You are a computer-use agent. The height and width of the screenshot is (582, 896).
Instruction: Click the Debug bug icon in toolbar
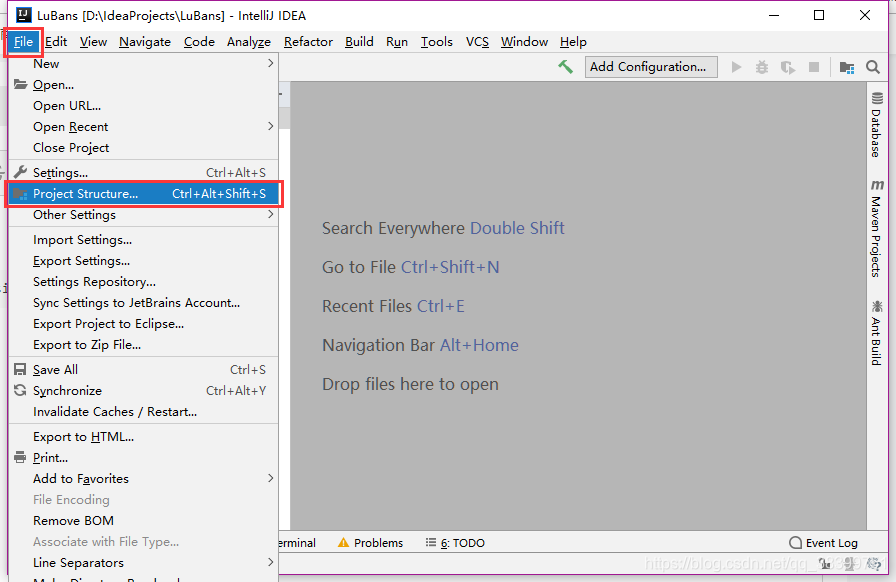[x=762, y=67]
